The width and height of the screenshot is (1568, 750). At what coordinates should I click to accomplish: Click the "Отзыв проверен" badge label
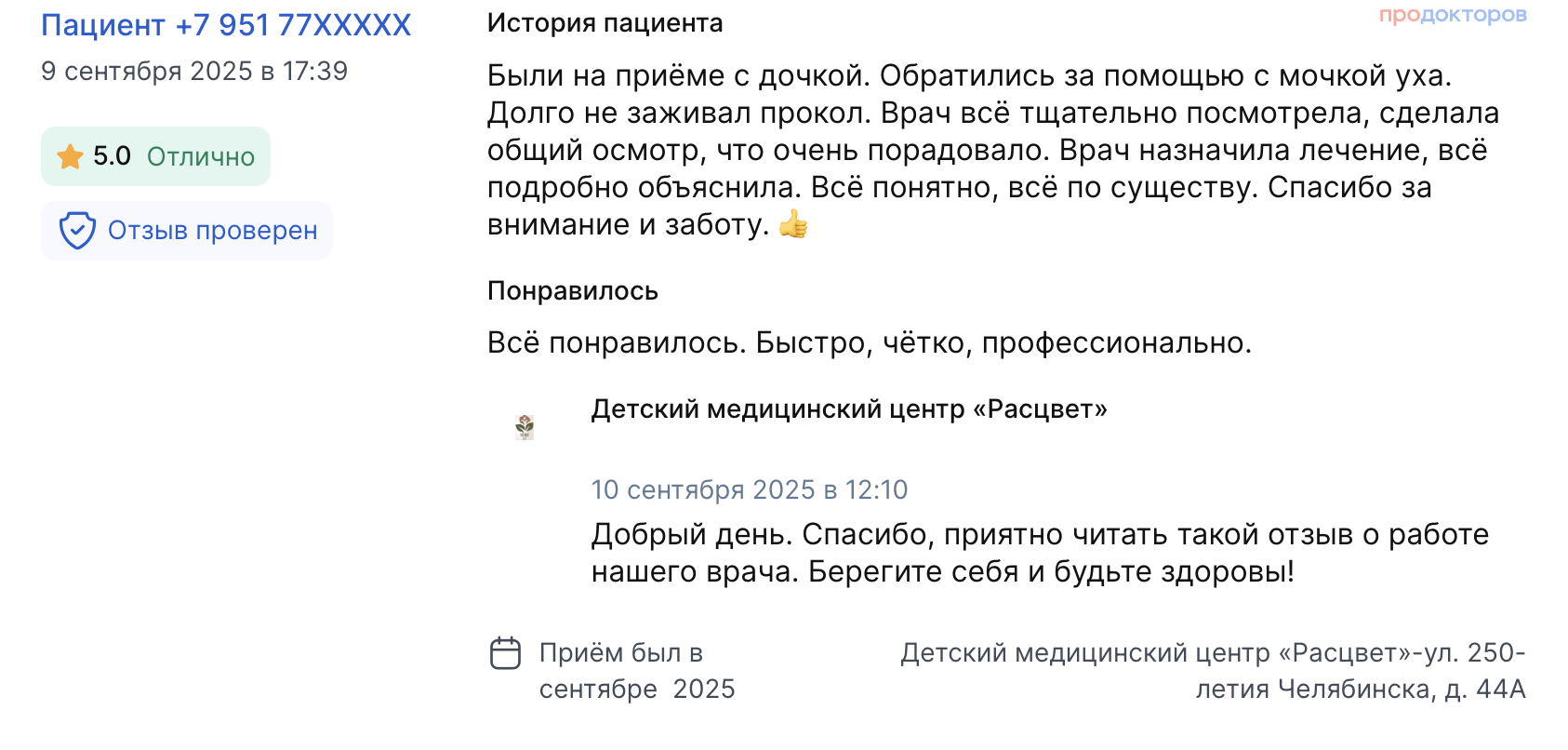point(212,230)
